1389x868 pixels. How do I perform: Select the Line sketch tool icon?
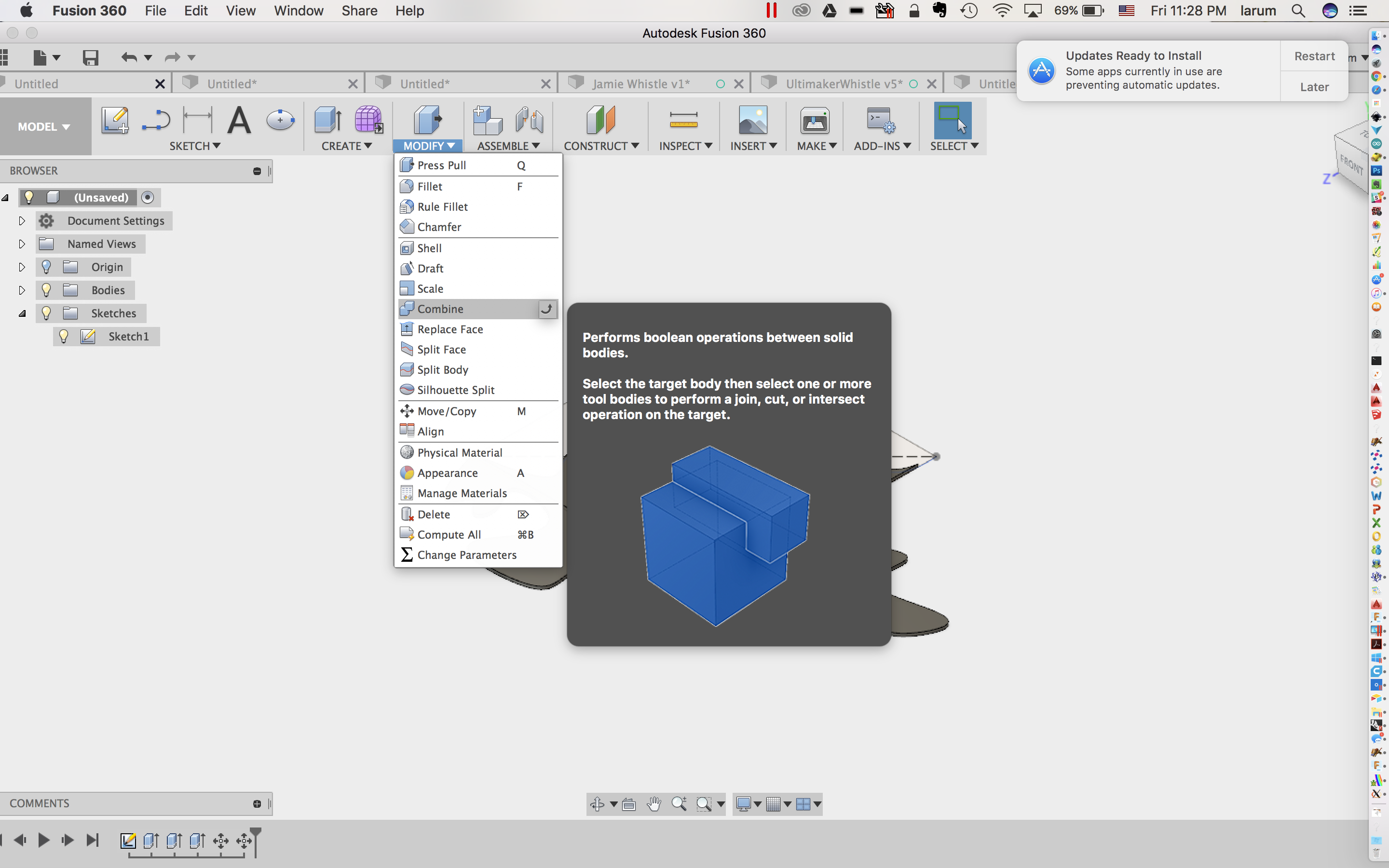click(156, 121)
